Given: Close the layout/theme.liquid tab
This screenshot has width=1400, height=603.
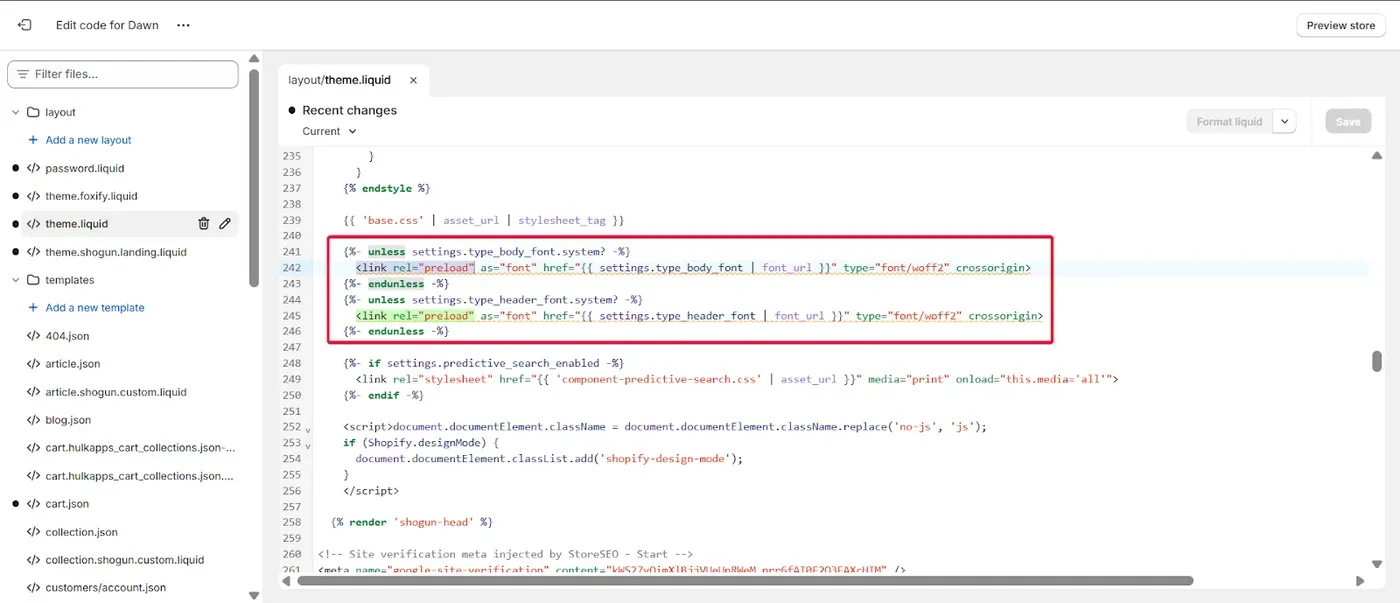Looking at the screenshot, I should coord(413,80).
